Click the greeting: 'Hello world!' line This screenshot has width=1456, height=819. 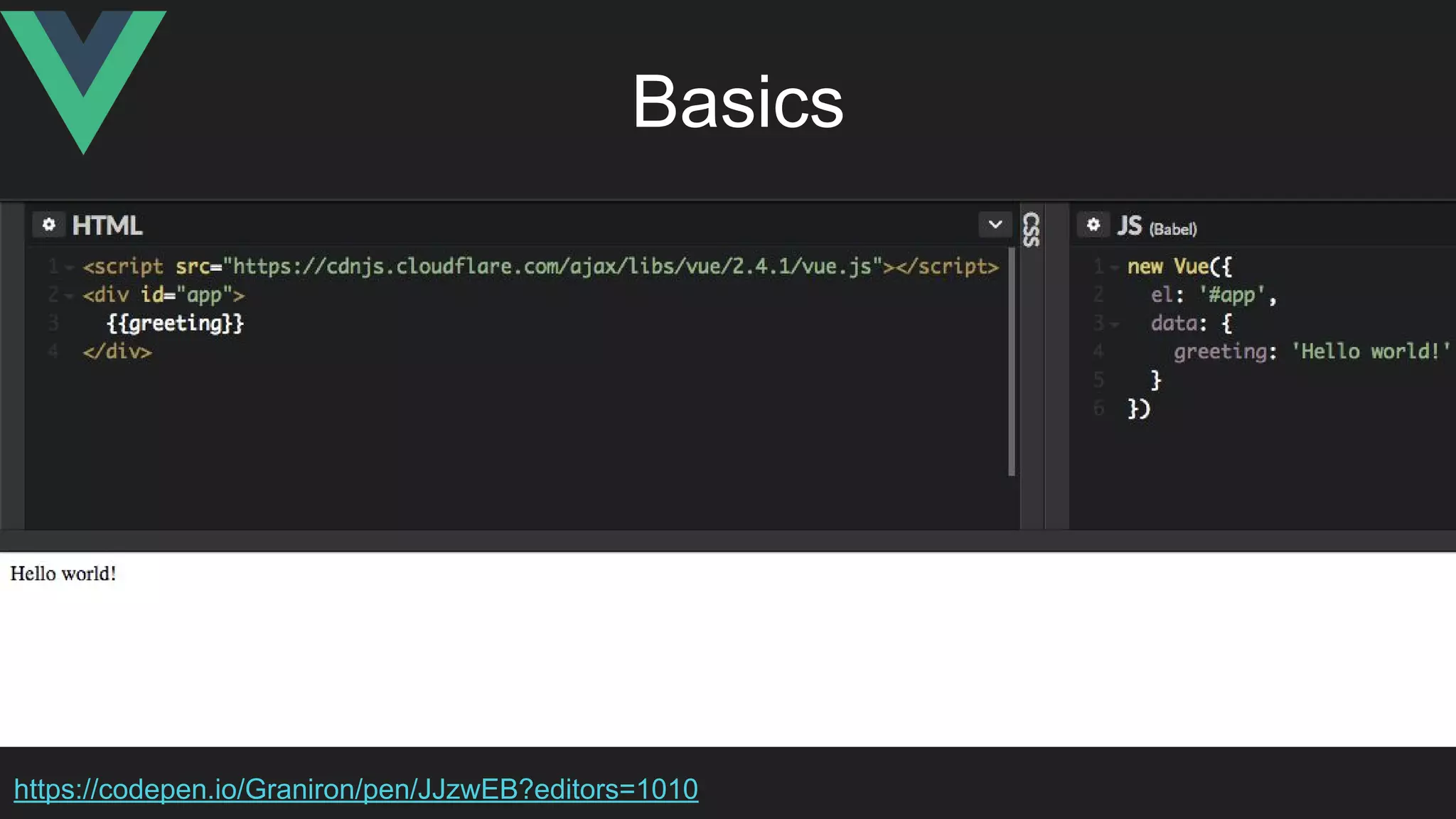(x=1312, y=352)
